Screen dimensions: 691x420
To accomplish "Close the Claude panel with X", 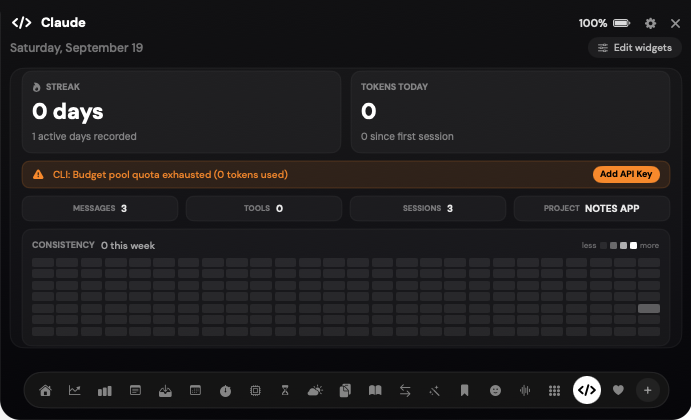I will pyautogui.click(x=675, y=23).
